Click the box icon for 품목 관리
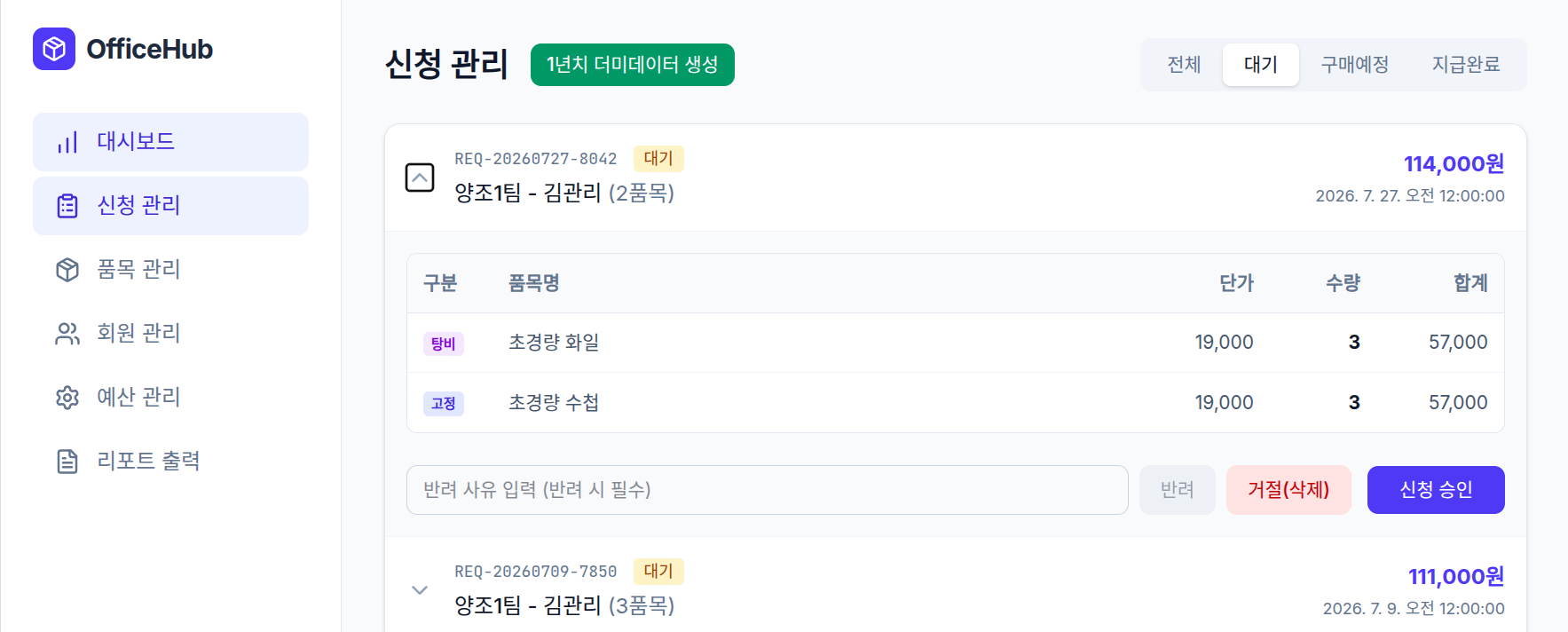The image size is (1568, 632). click(67, 270)
